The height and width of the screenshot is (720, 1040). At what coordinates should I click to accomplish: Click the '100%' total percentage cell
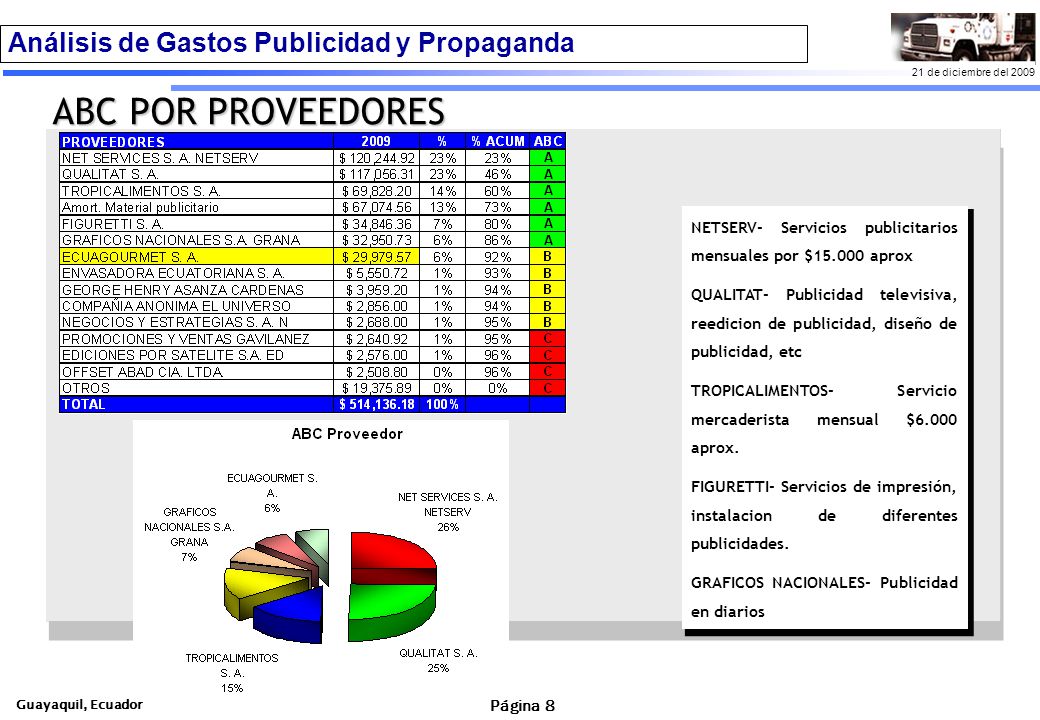(442, 404)
